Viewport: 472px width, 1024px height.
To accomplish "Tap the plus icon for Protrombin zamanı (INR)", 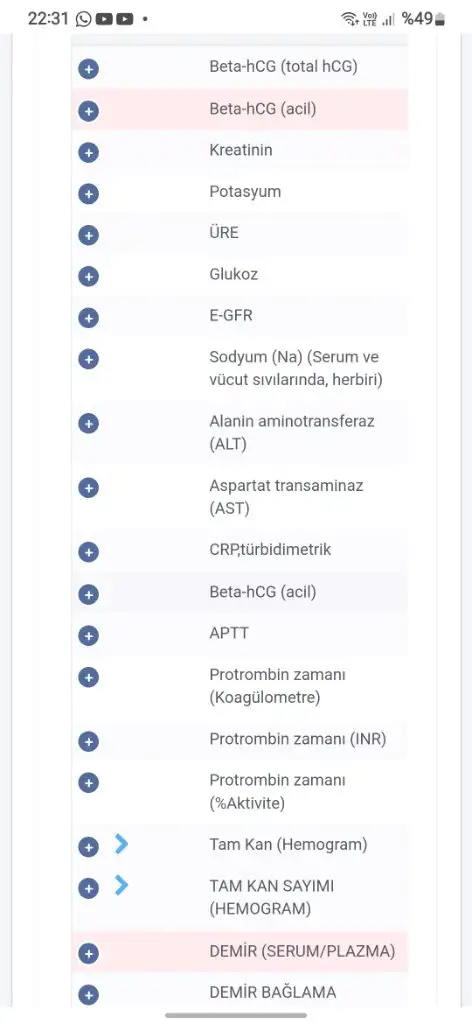I will tap(88, 741).
